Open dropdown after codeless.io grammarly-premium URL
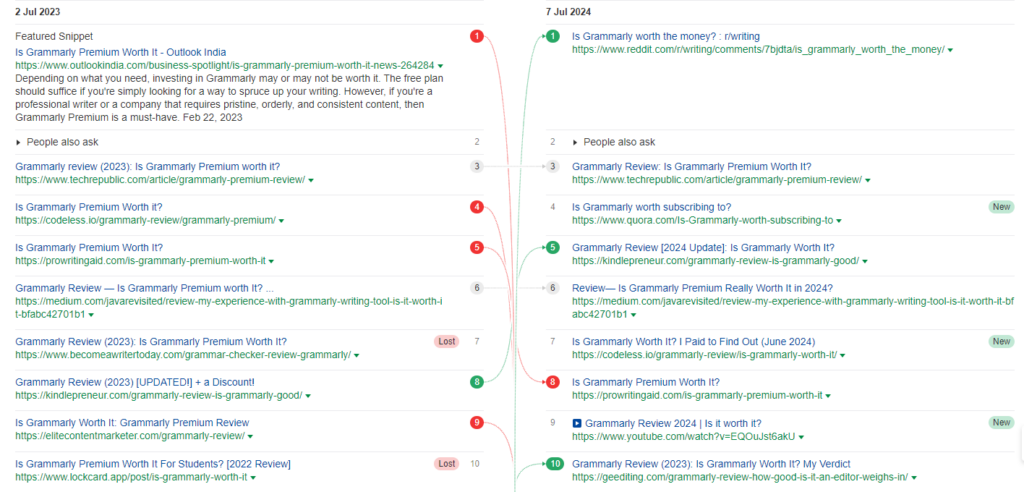Screen dimensions: 1024x492 coord(281,221)
